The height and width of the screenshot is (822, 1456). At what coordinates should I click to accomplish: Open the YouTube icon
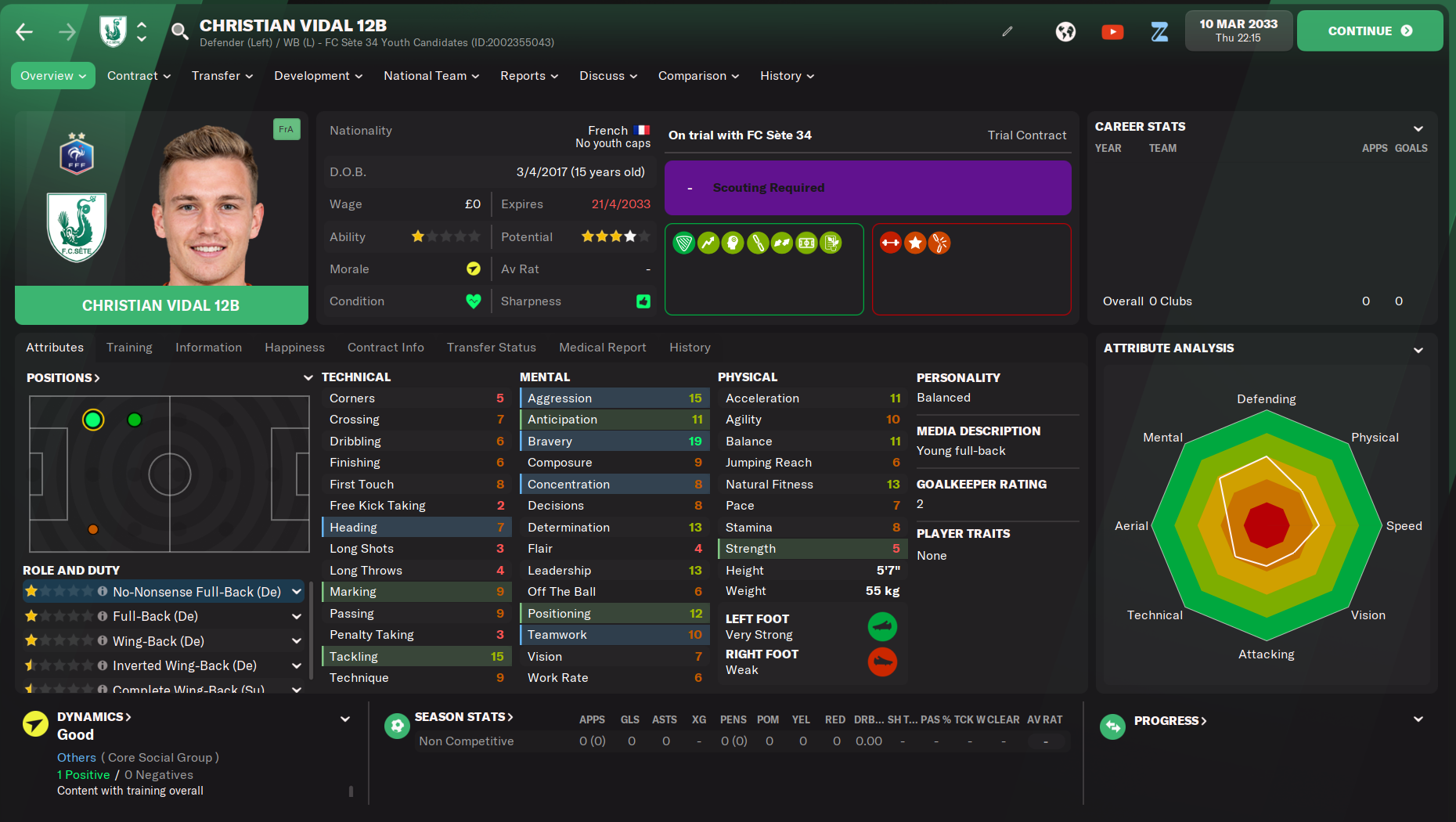pos(1112,31)
